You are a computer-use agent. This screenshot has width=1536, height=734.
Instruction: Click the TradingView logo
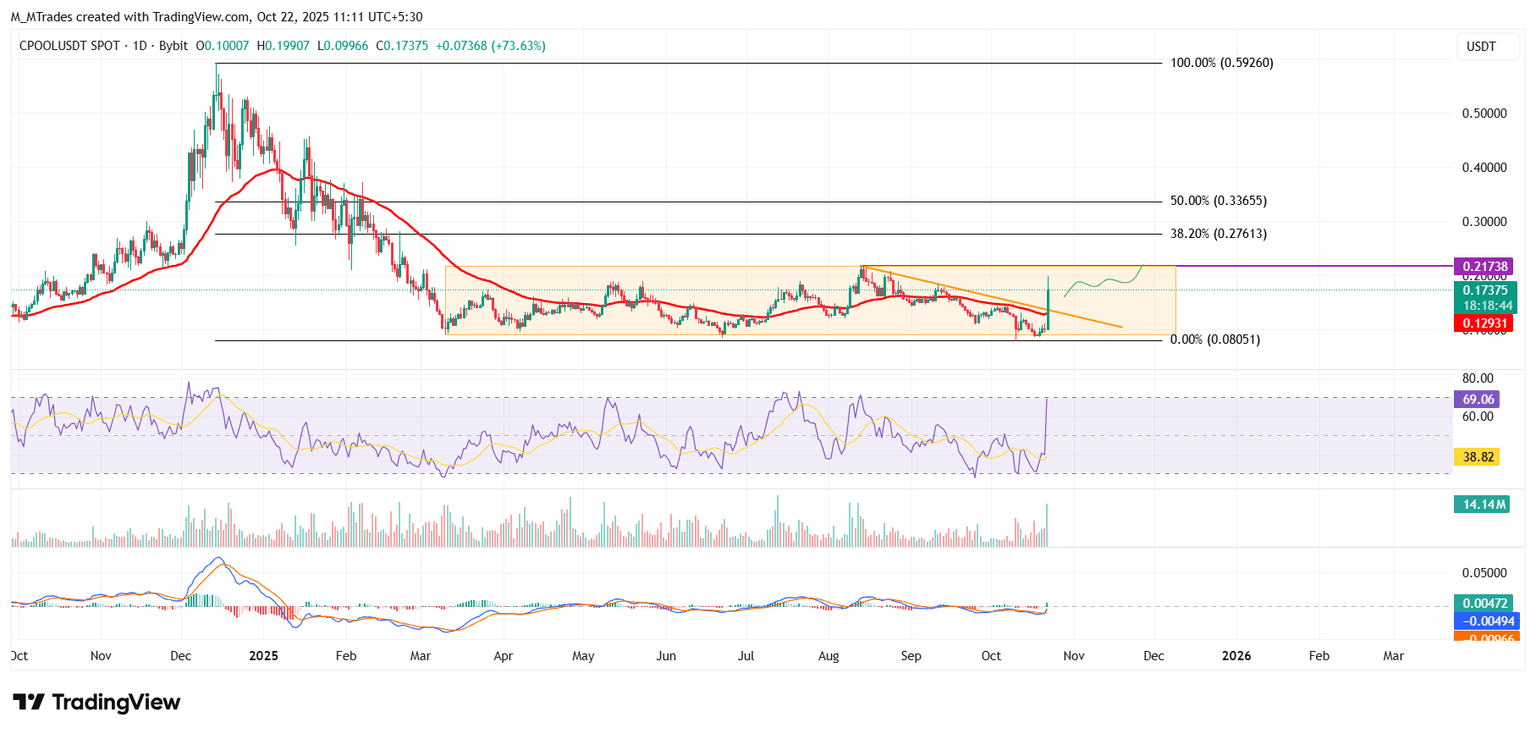[x=95, y=702]
